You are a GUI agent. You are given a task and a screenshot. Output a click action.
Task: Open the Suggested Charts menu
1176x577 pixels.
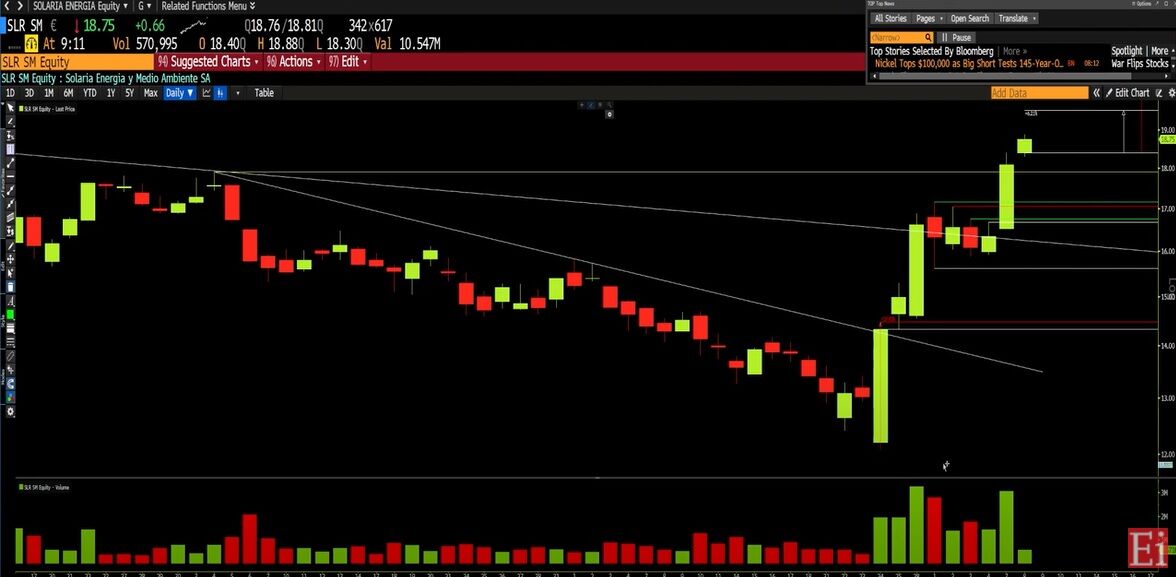tap(208, 62)
